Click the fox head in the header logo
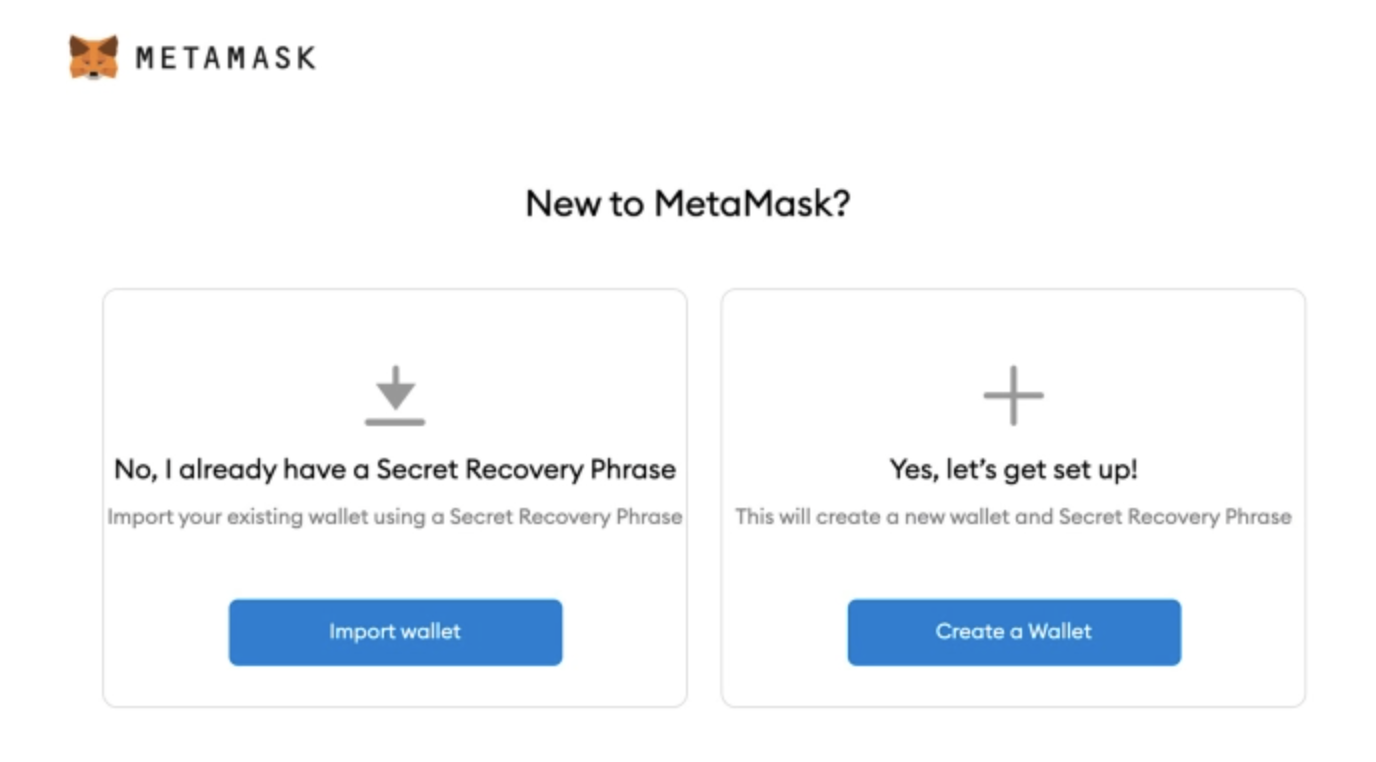Screen dimensions: 1376x762 click(93, 57)
